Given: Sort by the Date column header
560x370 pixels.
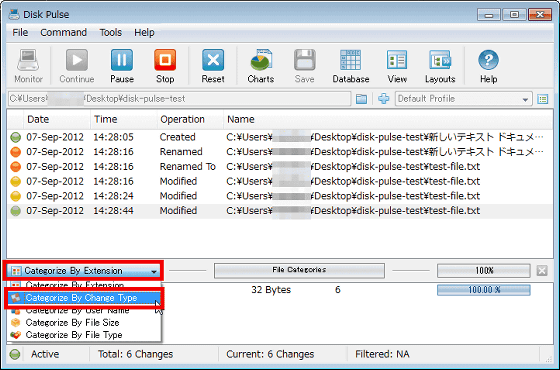Looking at the screenshot, I should pos(56,119).
